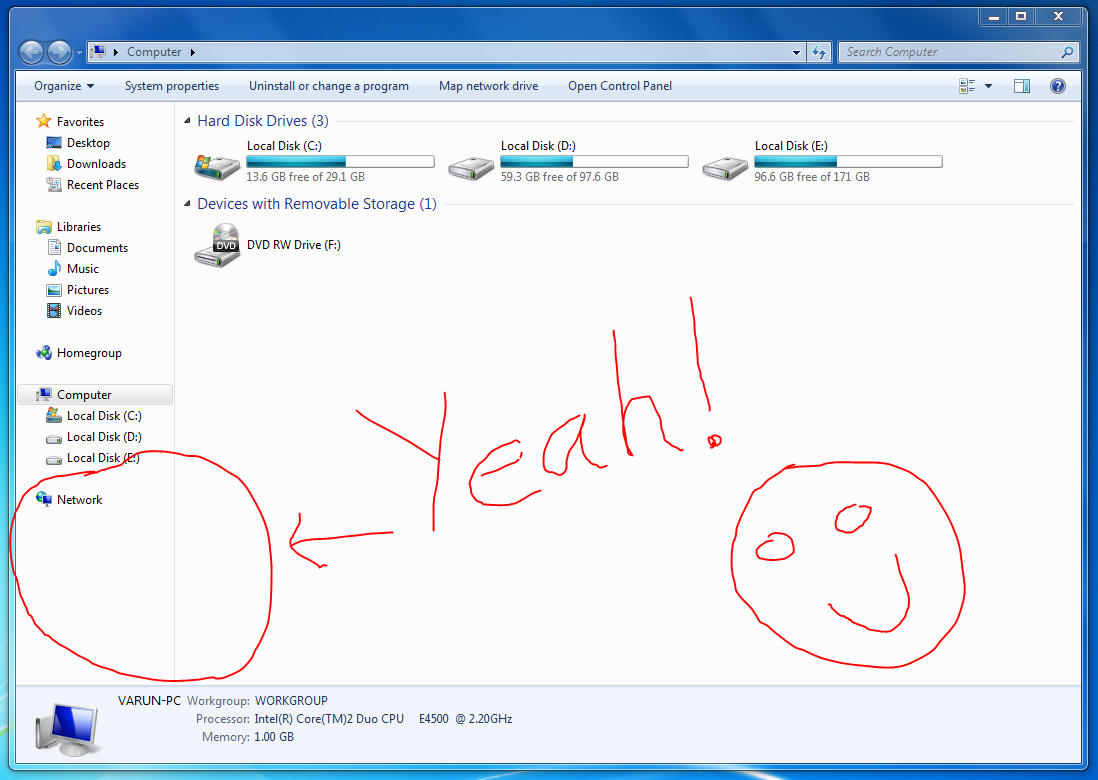Click the Hard Disk Drives (3) heading
Viewport: 1098px width, 780px height.
pos(263,120)
